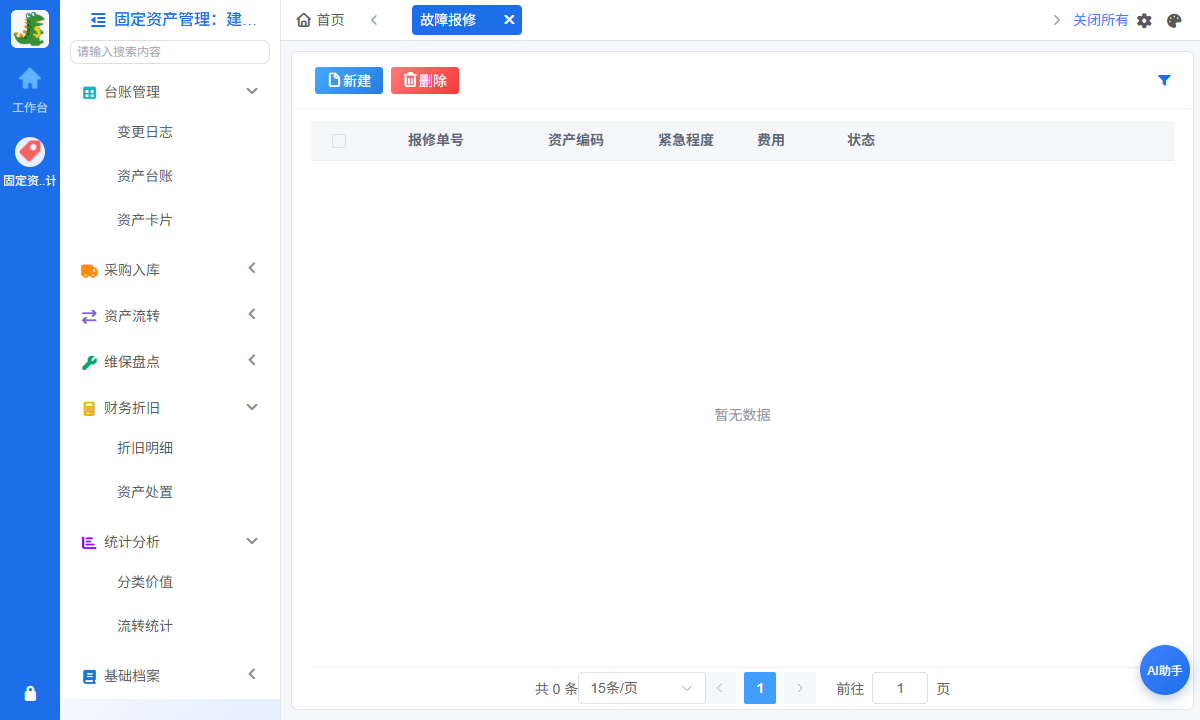
Task: Open the AI助手 floating button
Action: pos(1165,670)
